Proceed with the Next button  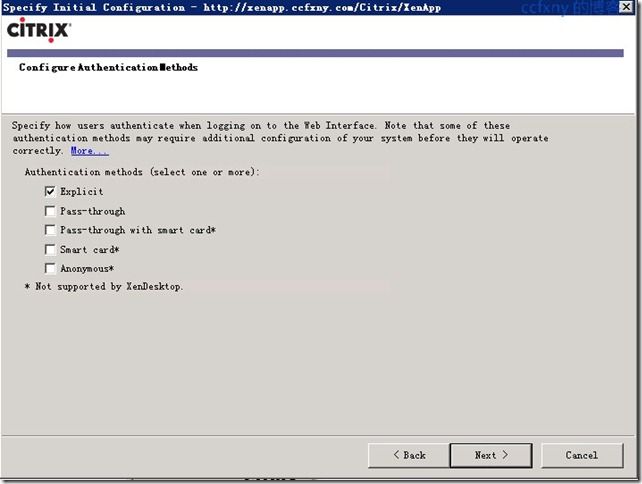click(491, 455)
